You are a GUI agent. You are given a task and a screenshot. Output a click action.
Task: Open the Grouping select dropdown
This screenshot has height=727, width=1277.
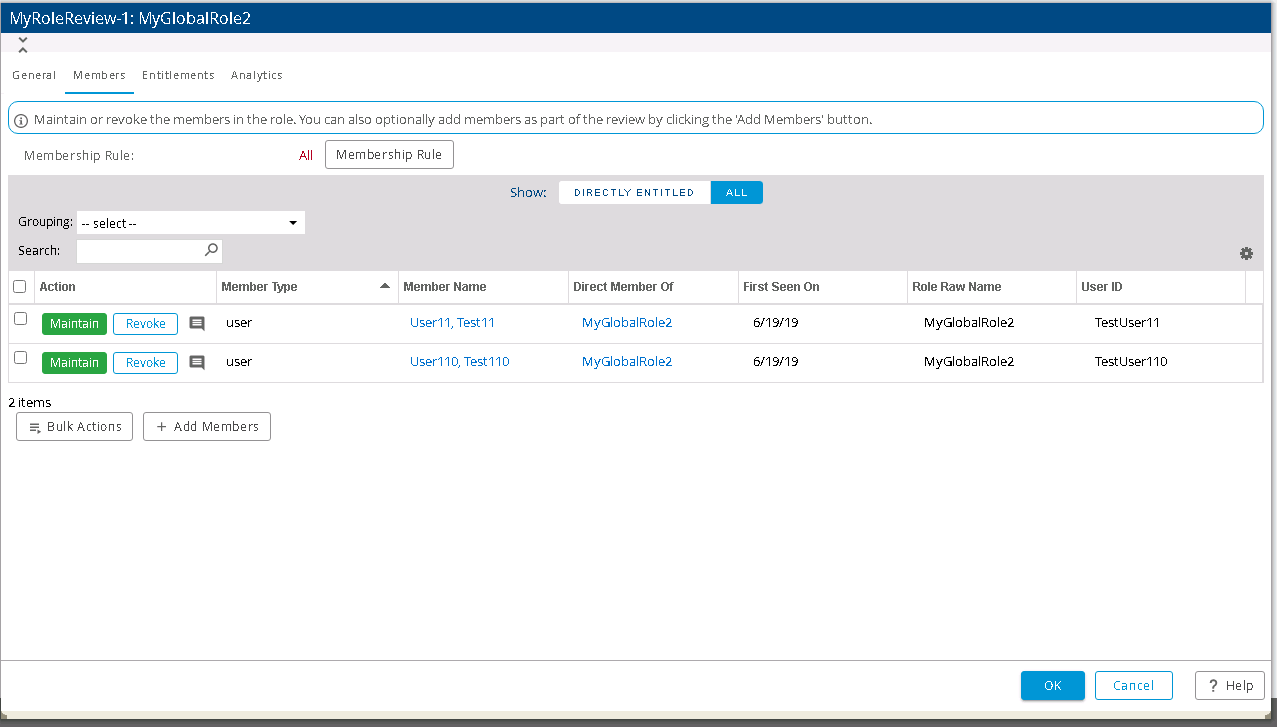191,223
